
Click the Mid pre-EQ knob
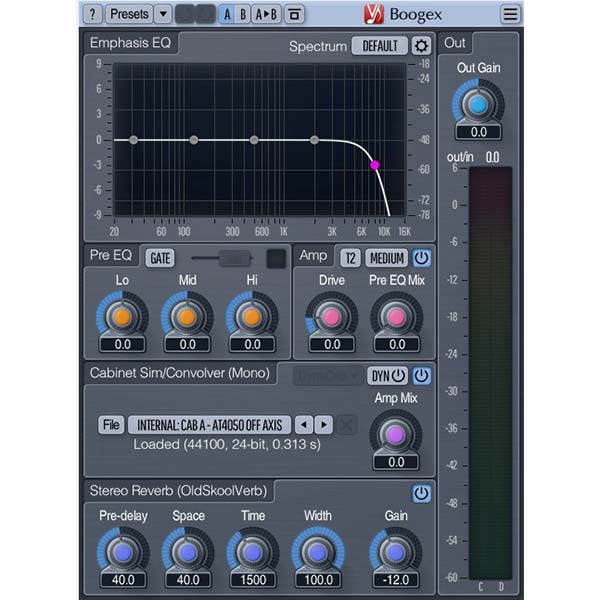pyautogui.click(x=187, y=317)
